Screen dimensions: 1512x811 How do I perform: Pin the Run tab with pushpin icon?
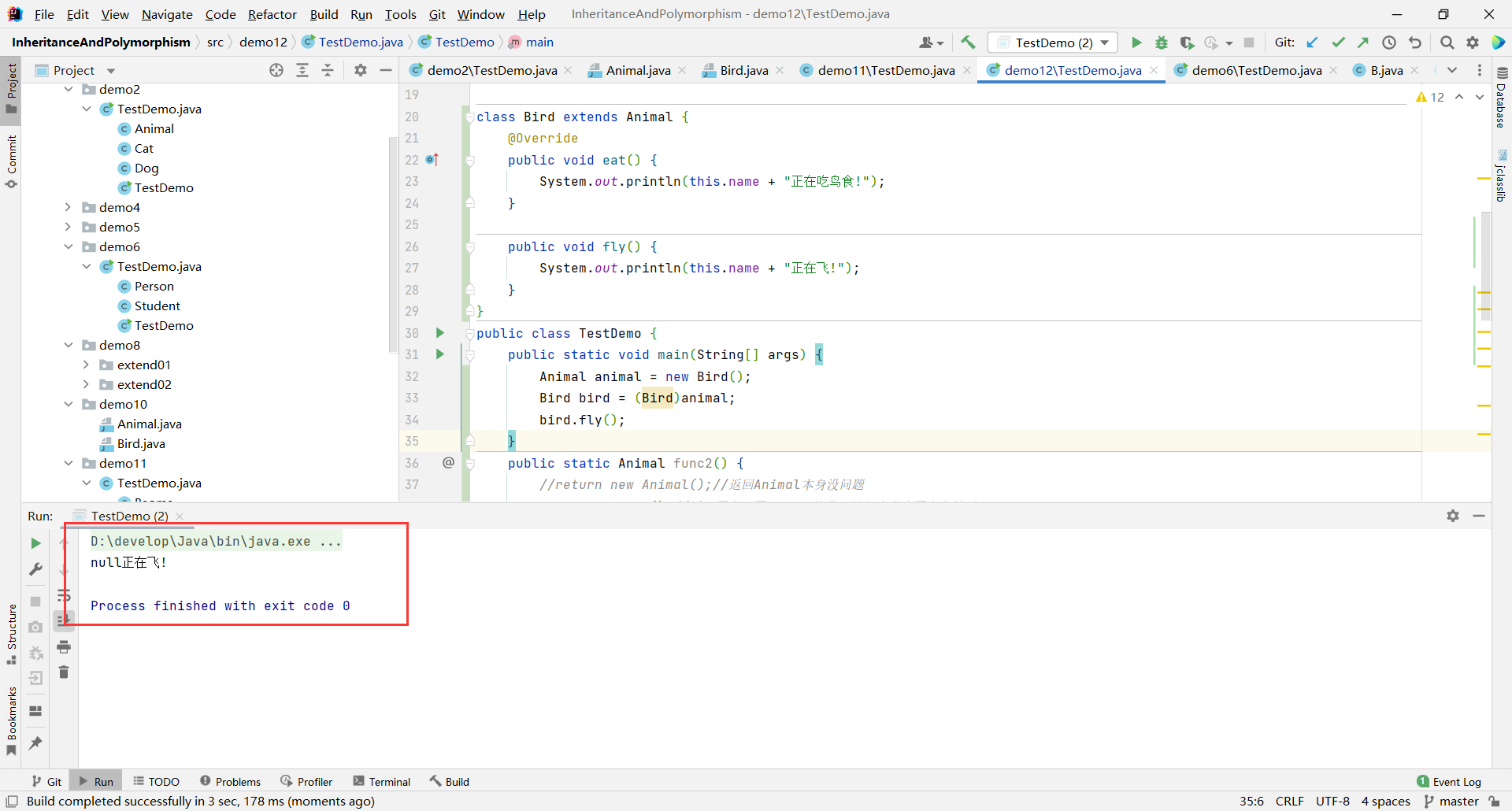point(35,742)
